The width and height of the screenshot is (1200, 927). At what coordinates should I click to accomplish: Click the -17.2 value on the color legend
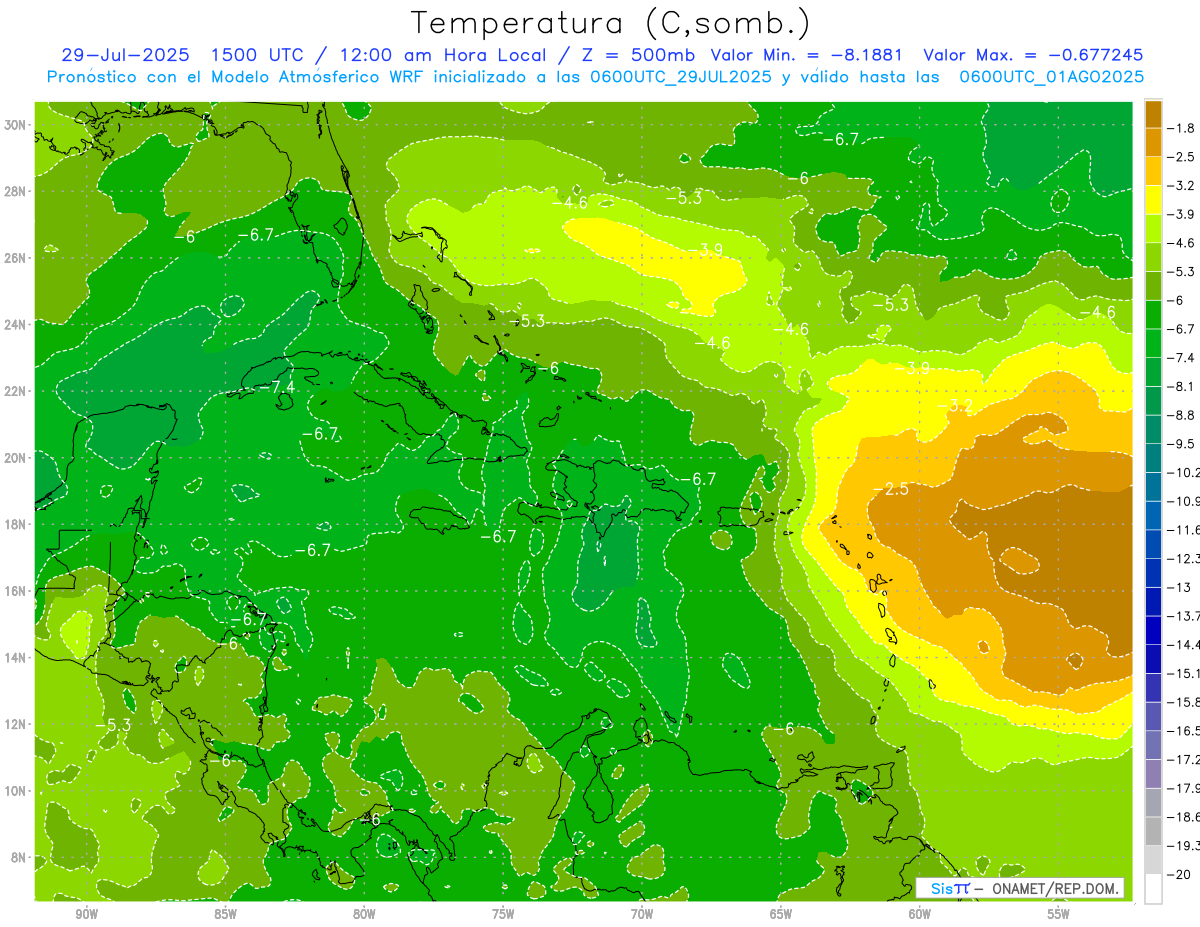pyautogui.click(x=1184, y=760)
